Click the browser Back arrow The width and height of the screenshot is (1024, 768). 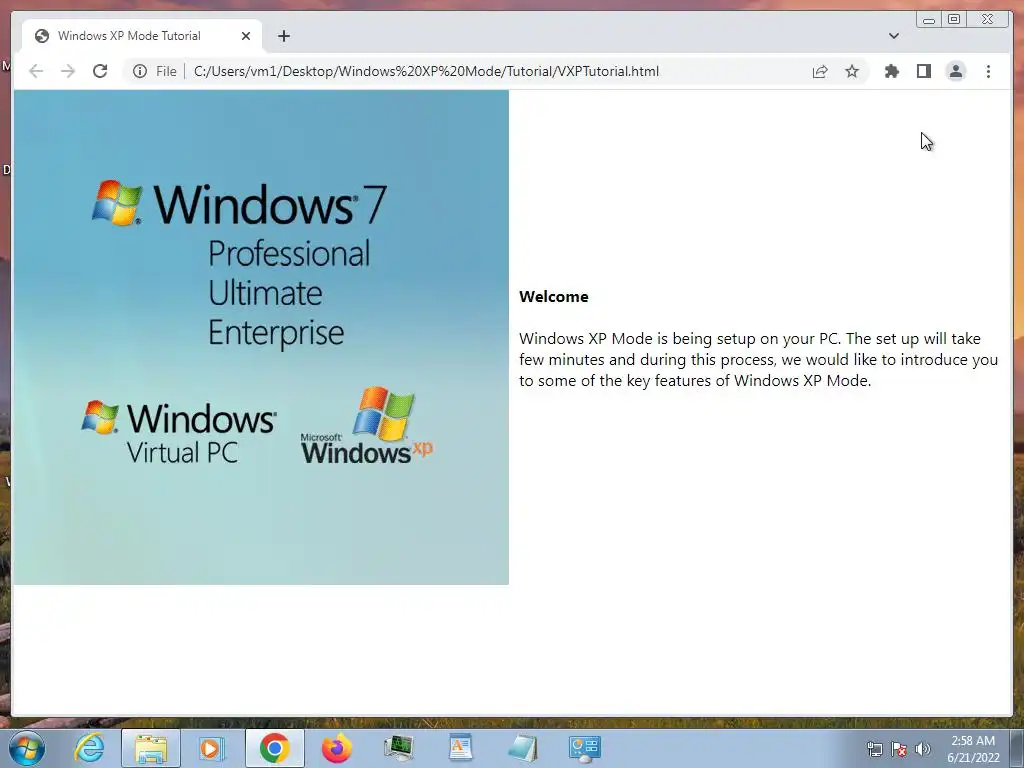coord(36,71)
